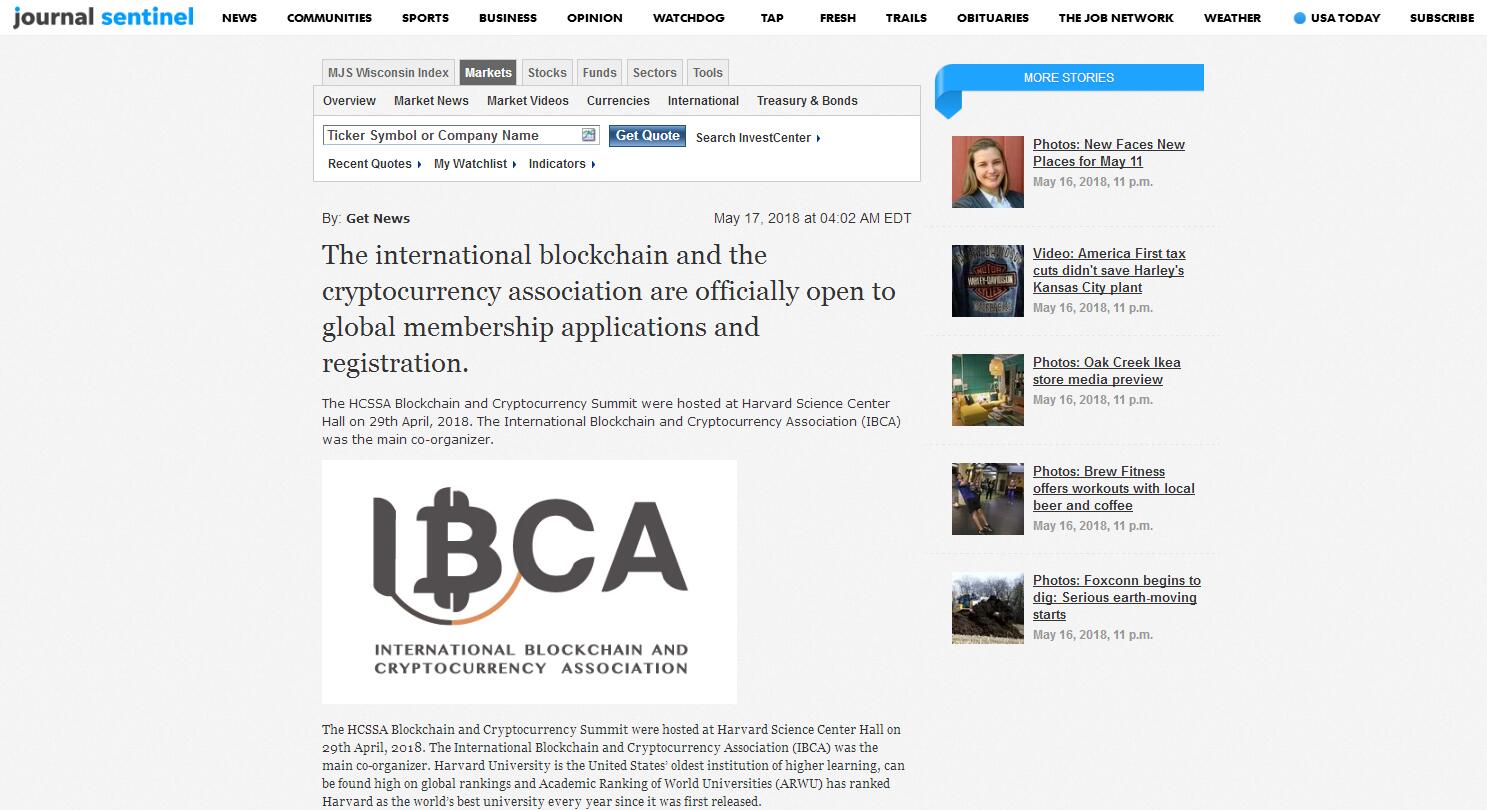Open the Oak Creek Ikea photo thumbnail
The width and height of the screenshot is (1487, 810).
click(x=988, y=390)
